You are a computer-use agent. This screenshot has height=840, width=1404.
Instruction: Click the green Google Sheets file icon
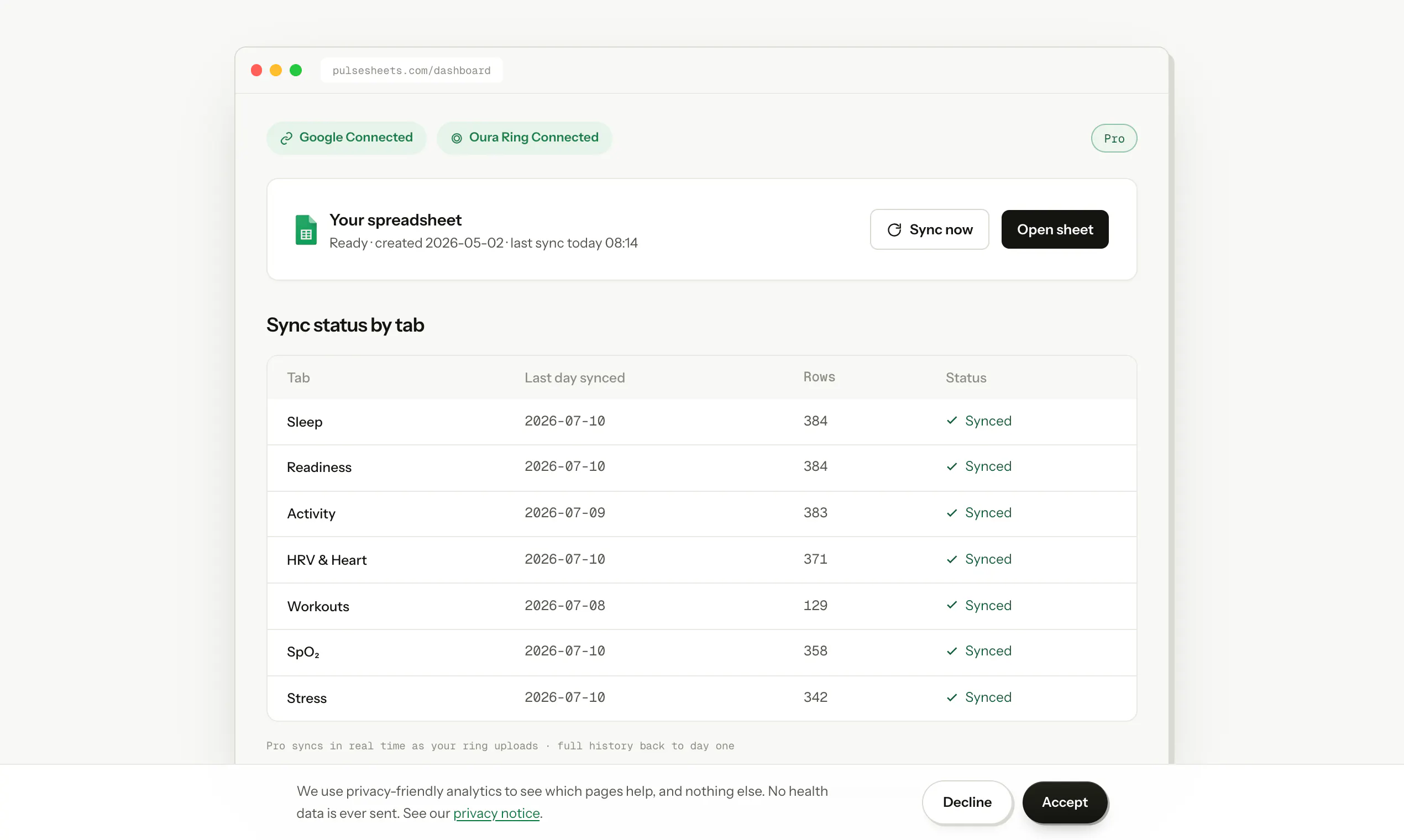306,230
